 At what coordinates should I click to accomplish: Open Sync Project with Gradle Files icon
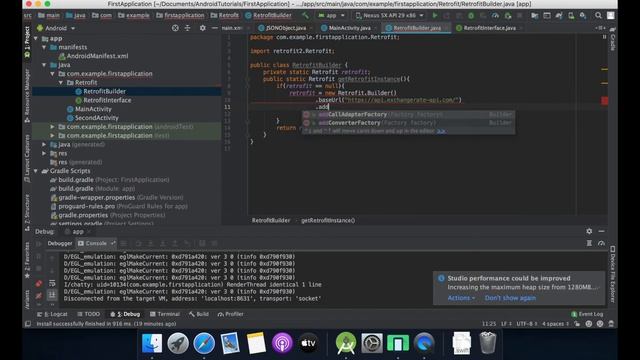click(559, 16)
